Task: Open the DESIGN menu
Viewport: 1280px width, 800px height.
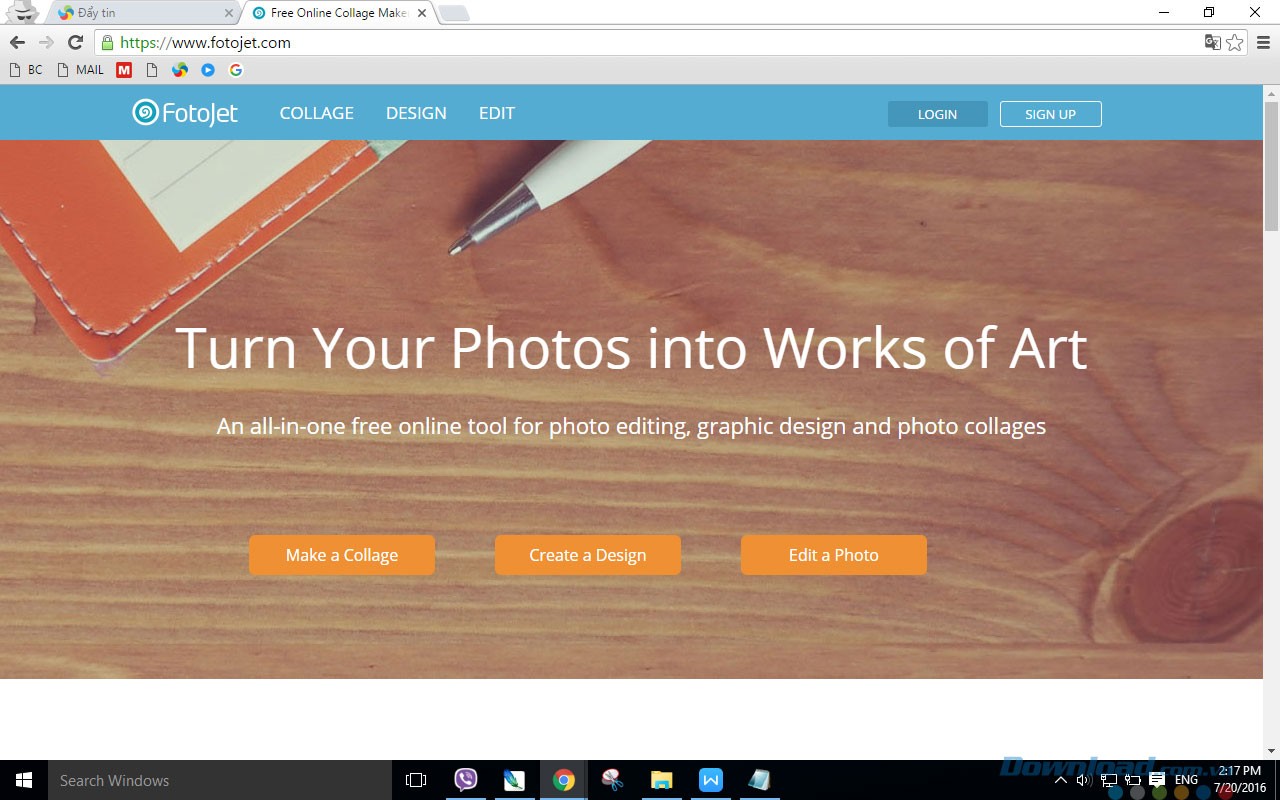Action: click(x=416, y=113)
